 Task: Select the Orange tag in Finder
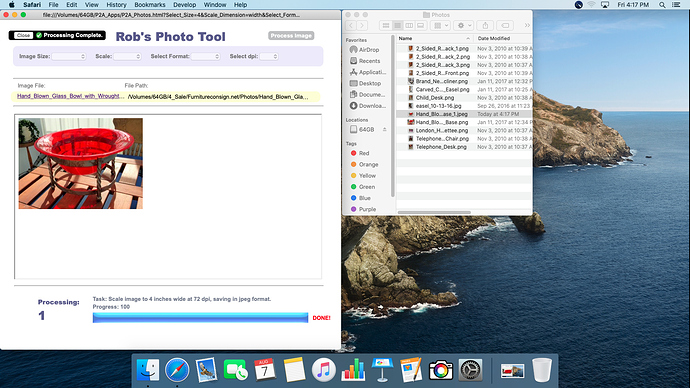364,164
